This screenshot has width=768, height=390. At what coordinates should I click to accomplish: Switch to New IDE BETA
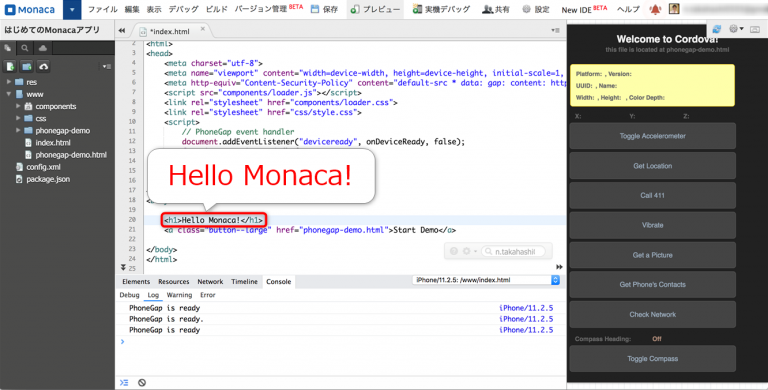coord(584,10)
